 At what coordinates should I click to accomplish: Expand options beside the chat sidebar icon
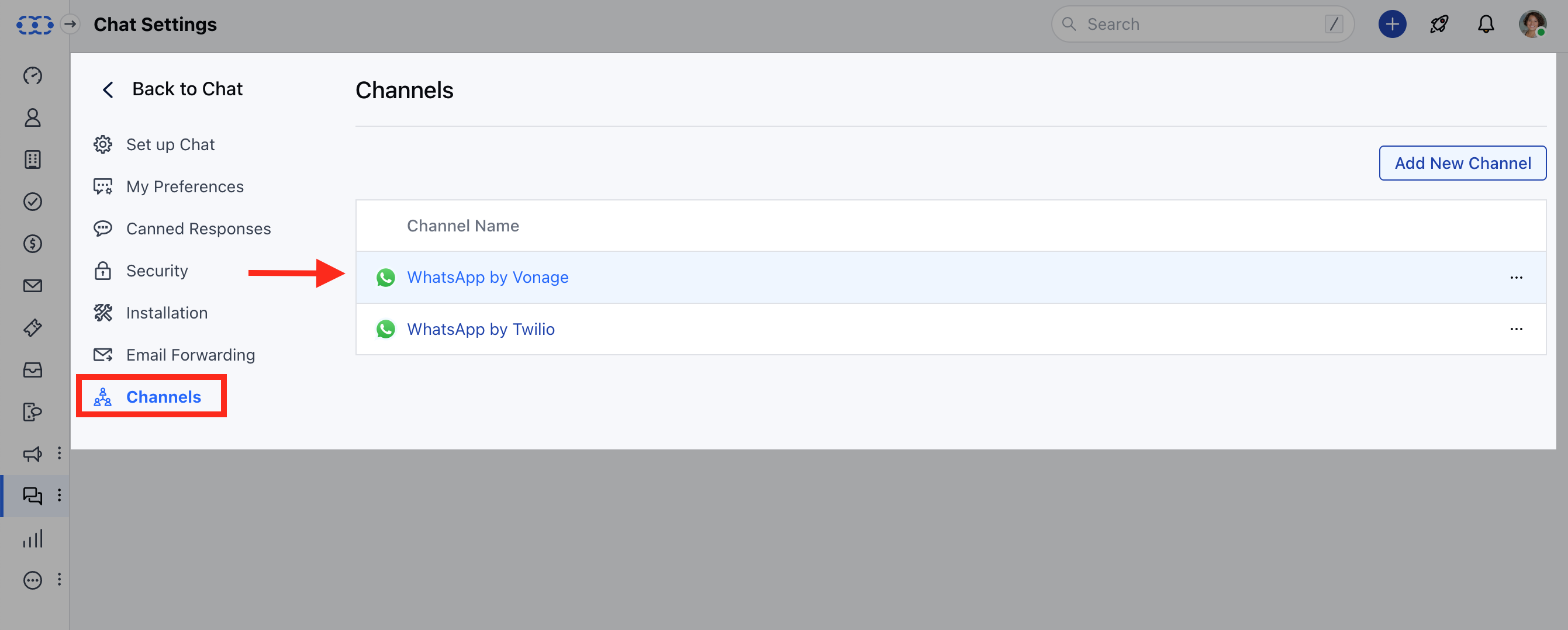59,496
